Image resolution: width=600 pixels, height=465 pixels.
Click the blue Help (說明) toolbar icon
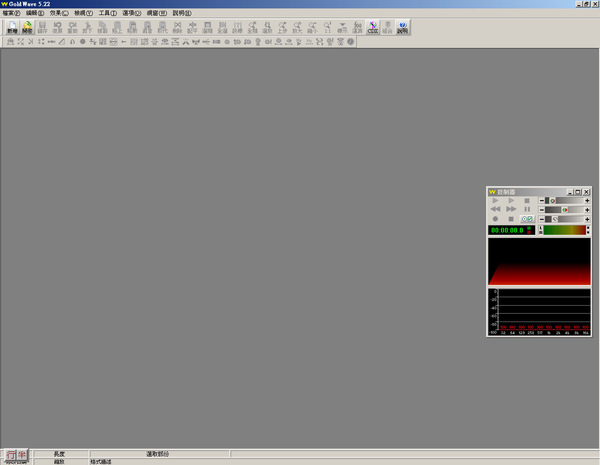[x=403, y=27]
